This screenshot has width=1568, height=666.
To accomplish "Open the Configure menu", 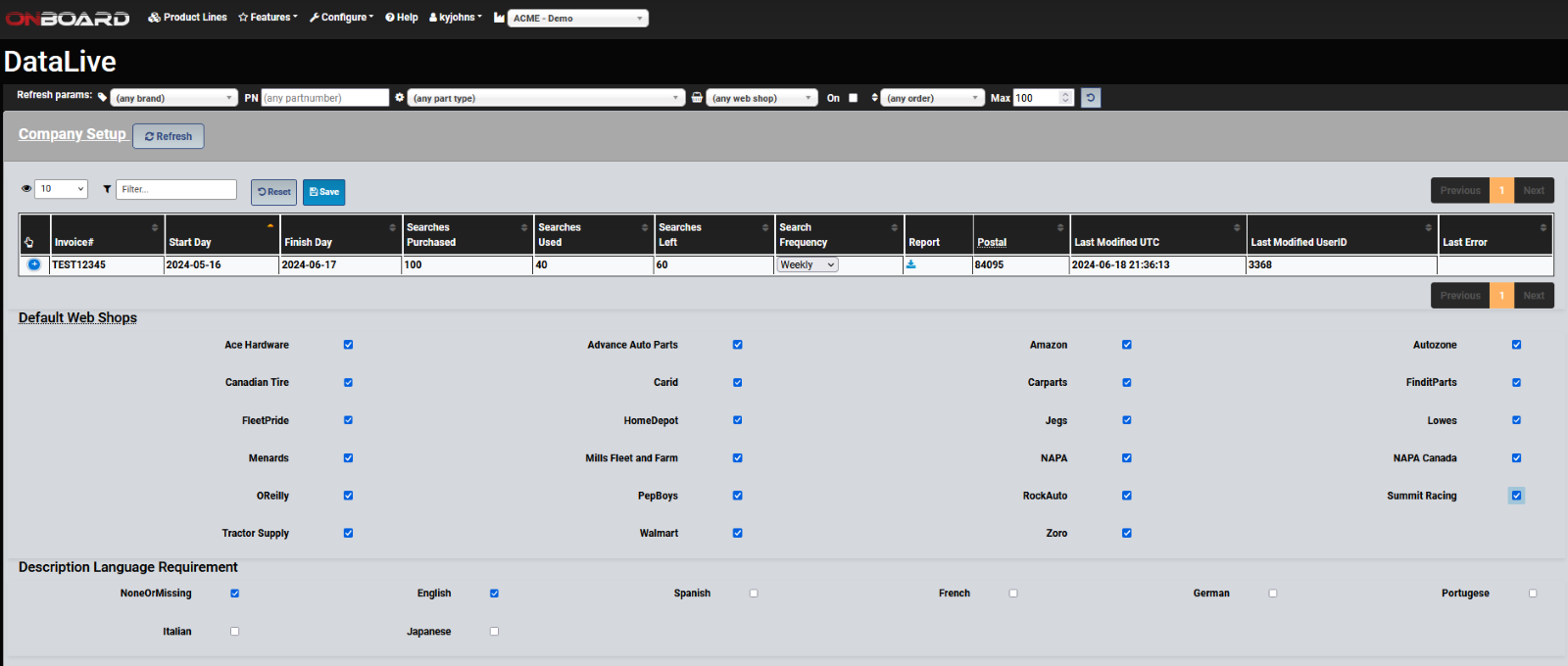I will point(342,18).
